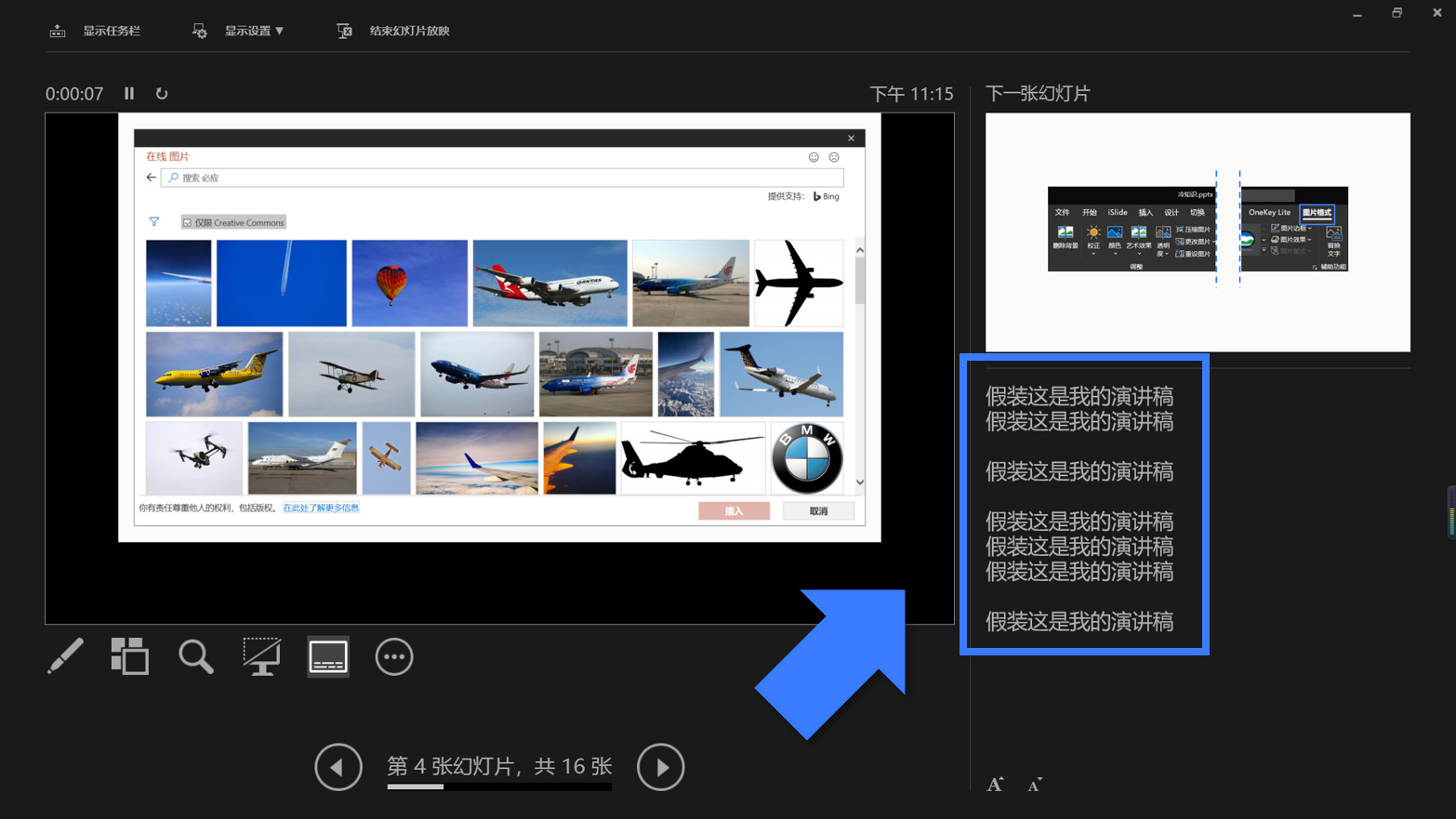Click the next slide preview thumbnail

pos(1198,231)
